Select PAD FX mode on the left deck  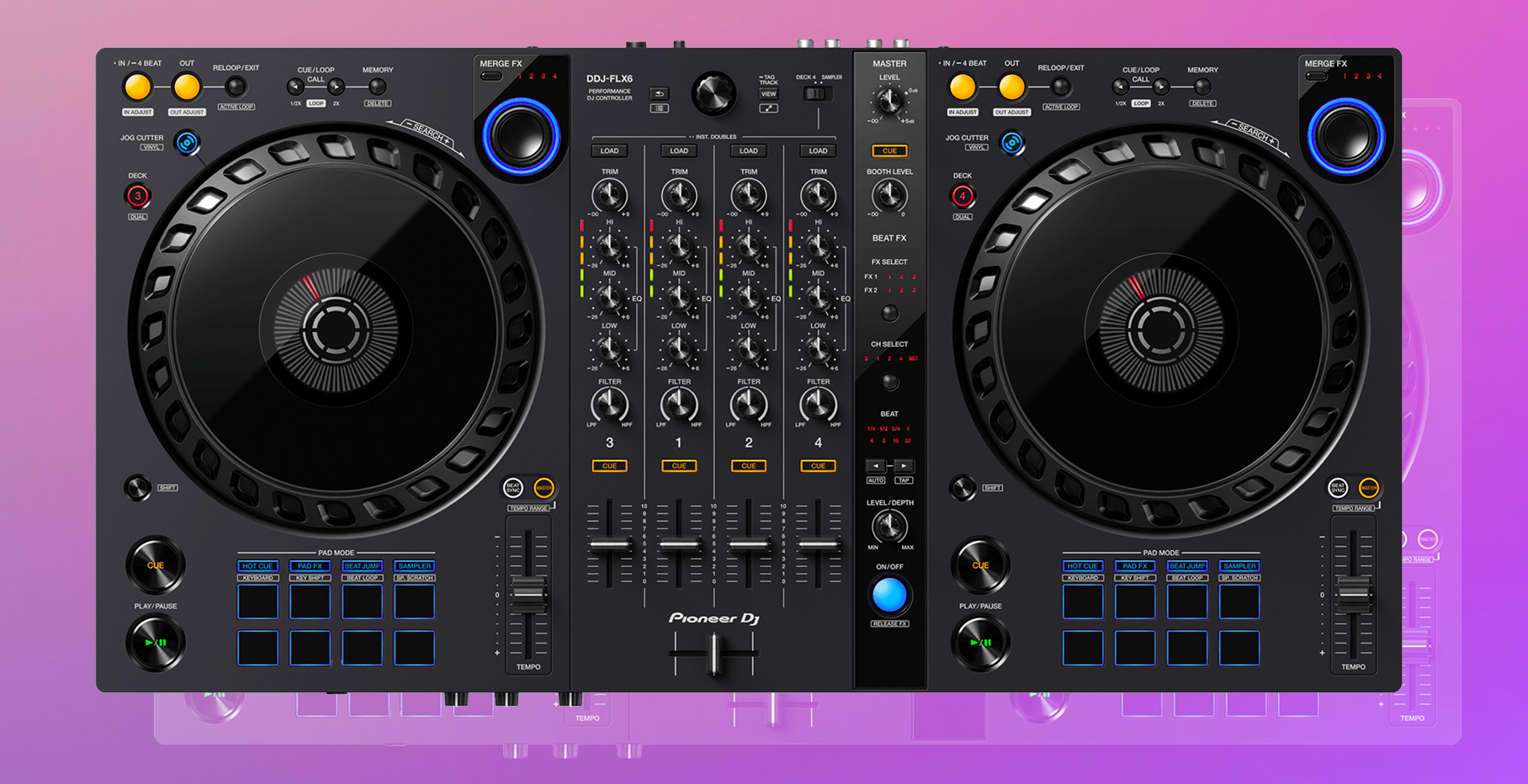[310, 566]
